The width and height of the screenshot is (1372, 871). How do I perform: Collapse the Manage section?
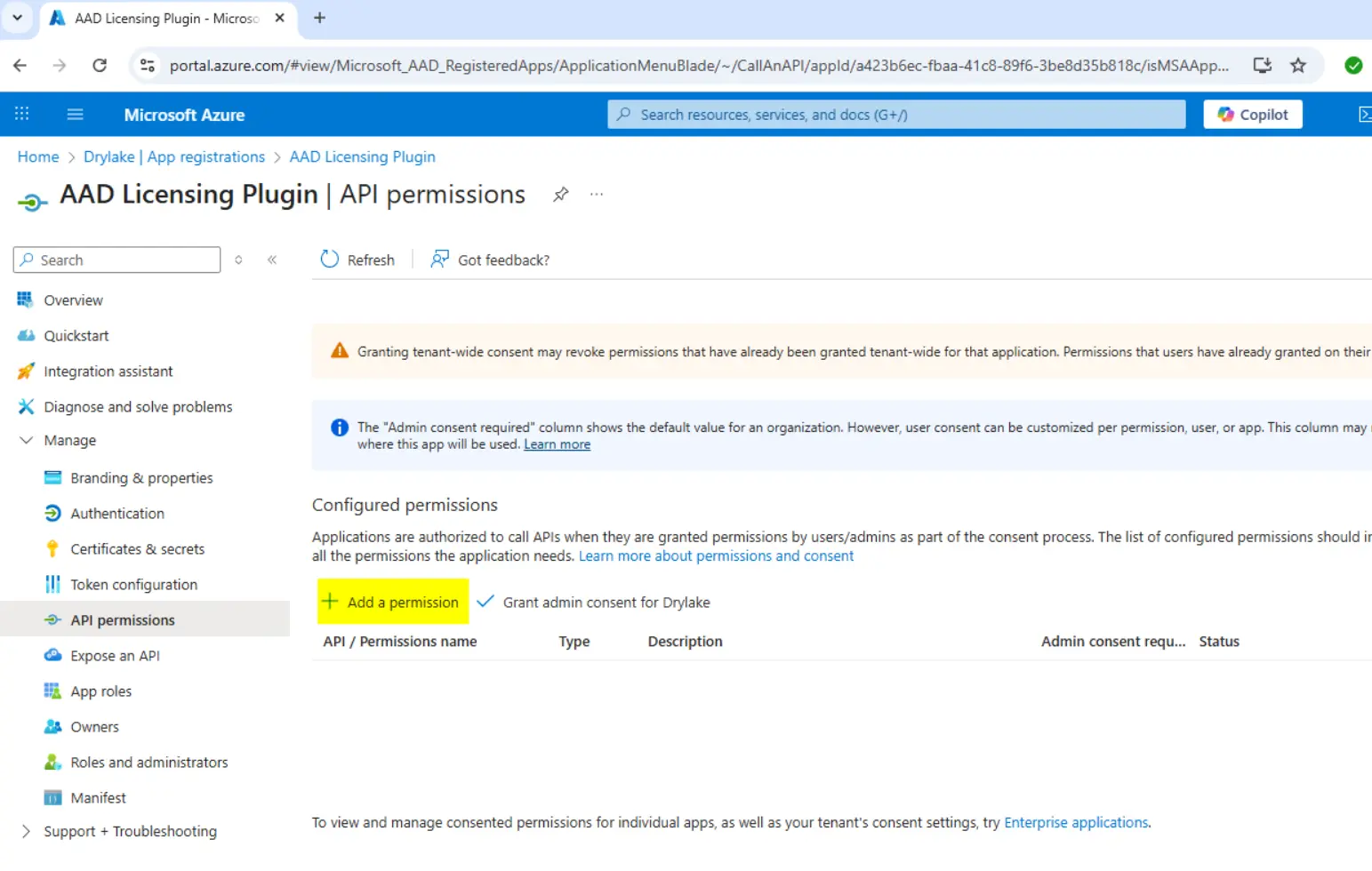pyautogui.click(x=27, y=441)
